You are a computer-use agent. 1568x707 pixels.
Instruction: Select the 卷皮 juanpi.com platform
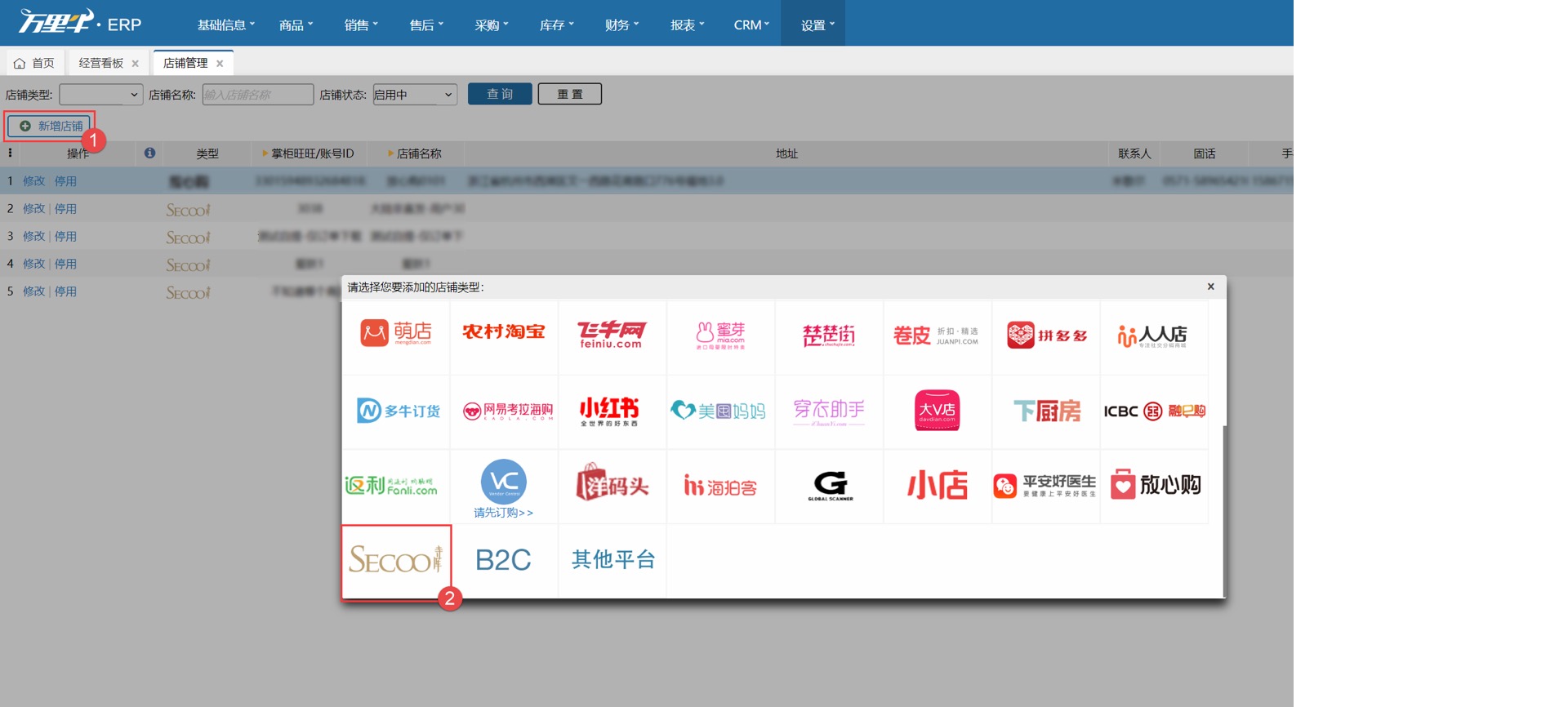click(x=937, y=334)
